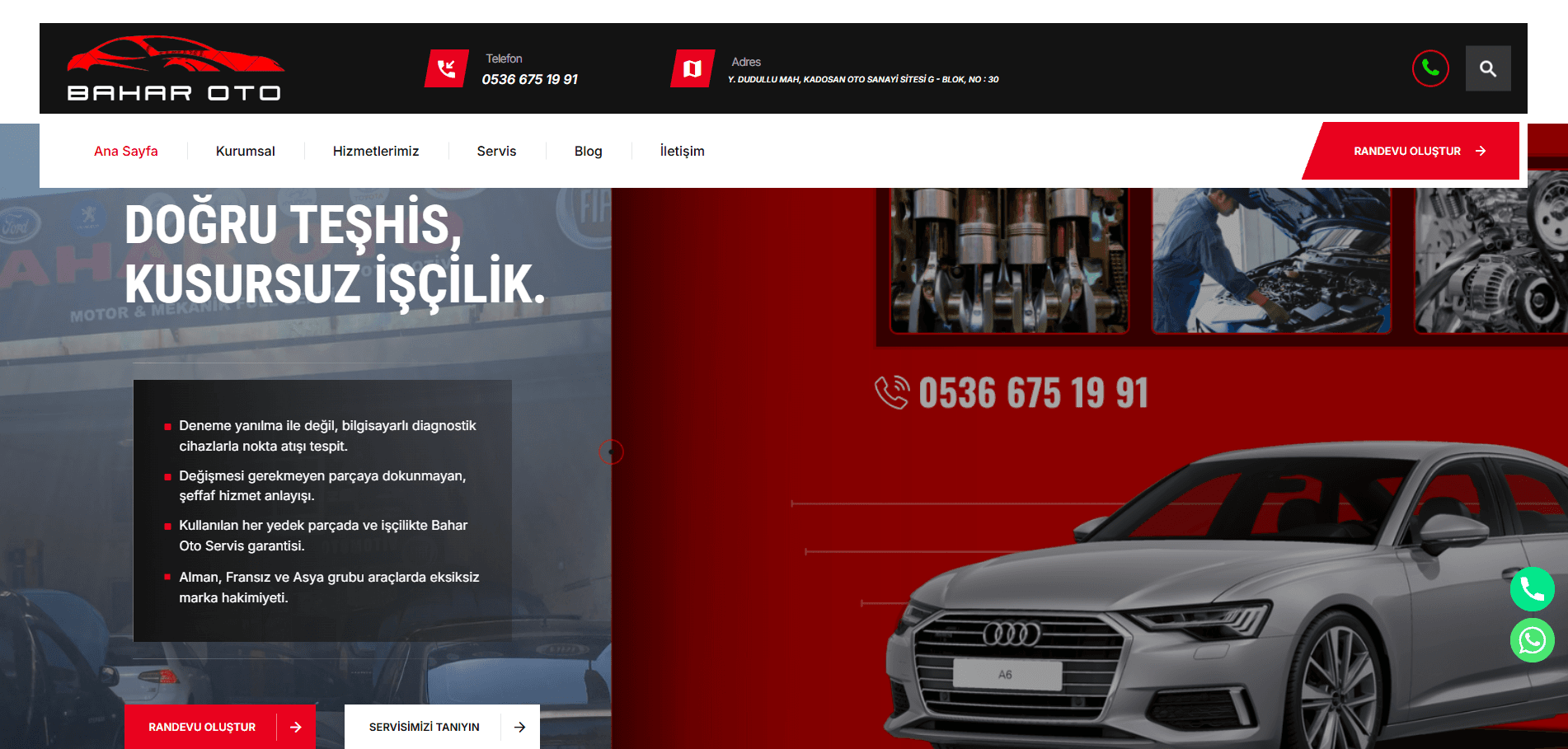1568x749 pixels.
Task: Open the Hizmetlerimiz menu item
Action: [x=376, y=151]
